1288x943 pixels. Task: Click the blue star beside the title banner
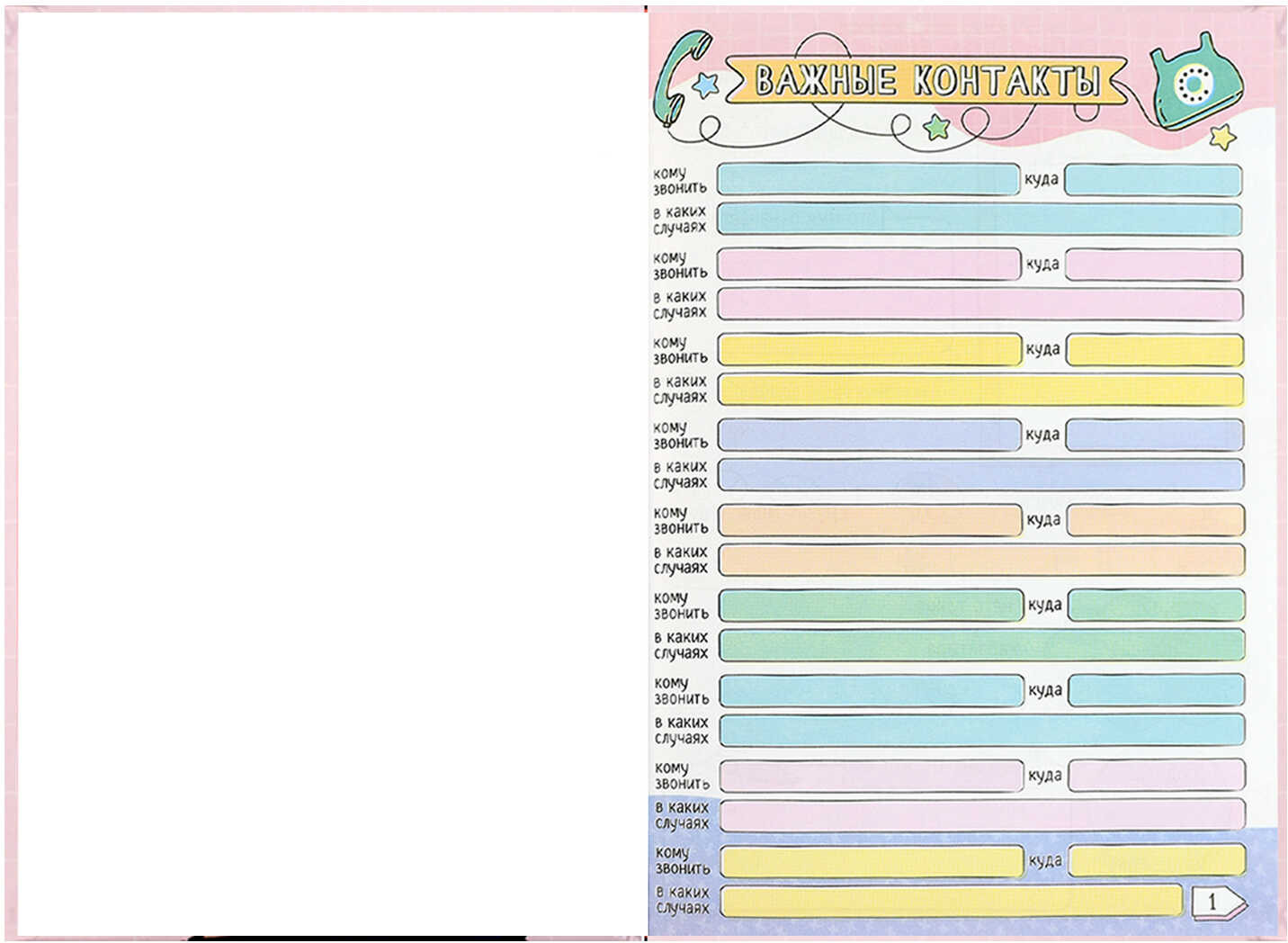pos(707,85)
